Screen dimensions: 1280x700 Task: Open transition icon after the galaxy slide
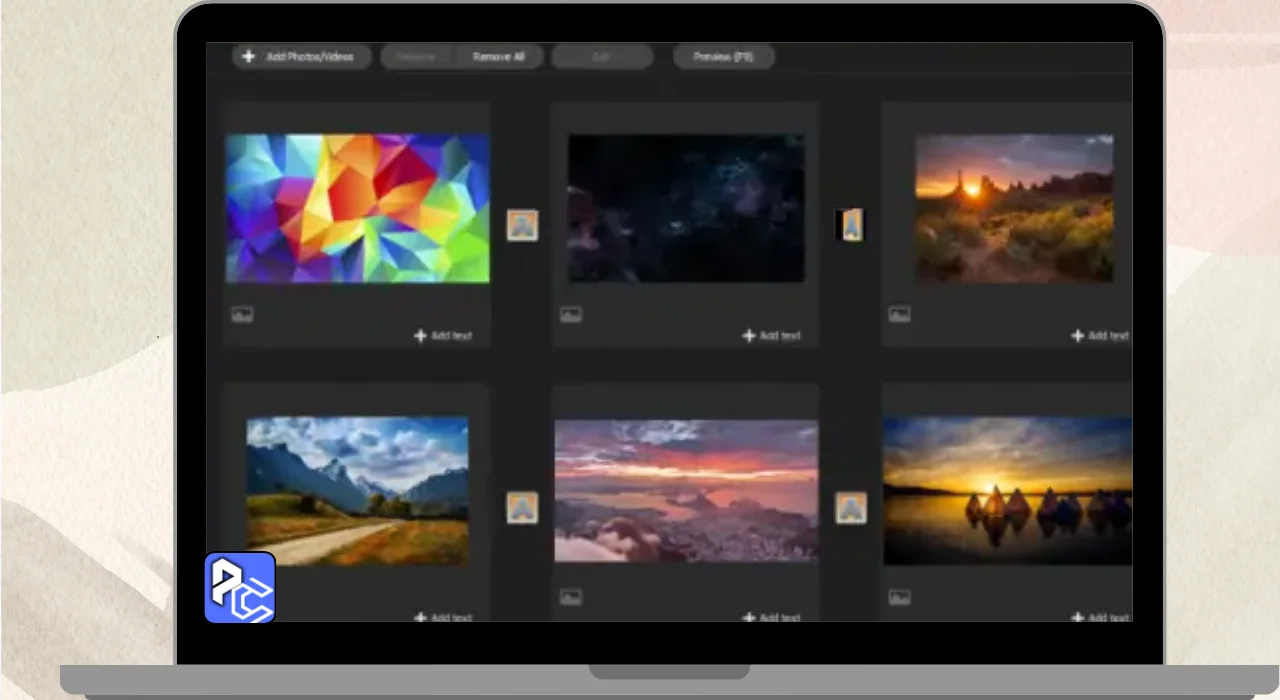coord(850,225)
